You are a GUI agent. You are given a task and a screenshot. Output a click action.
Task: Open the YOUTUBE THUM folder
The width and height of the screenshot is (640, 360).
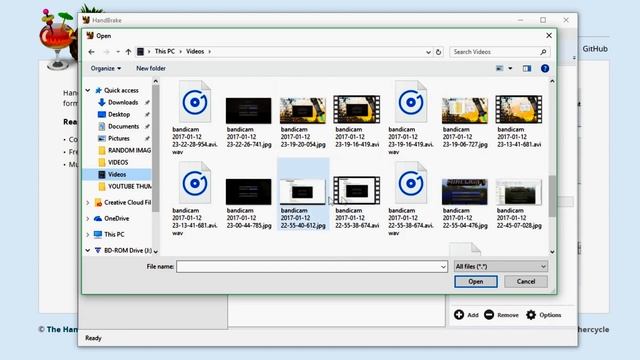pyautogui.click(x=124, y=187)
